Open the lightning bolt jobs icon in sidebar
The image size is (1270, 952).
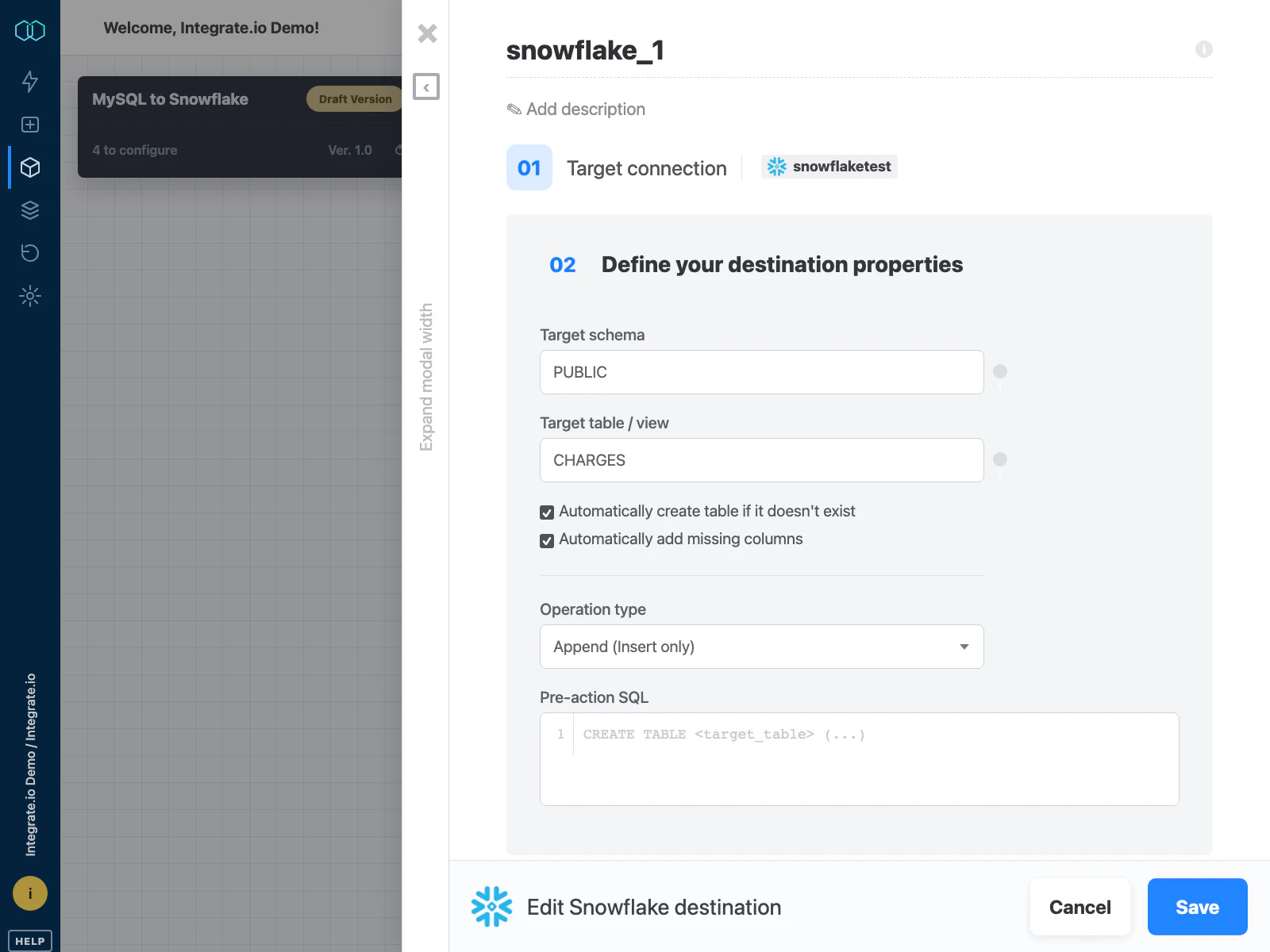click(30, 81)
